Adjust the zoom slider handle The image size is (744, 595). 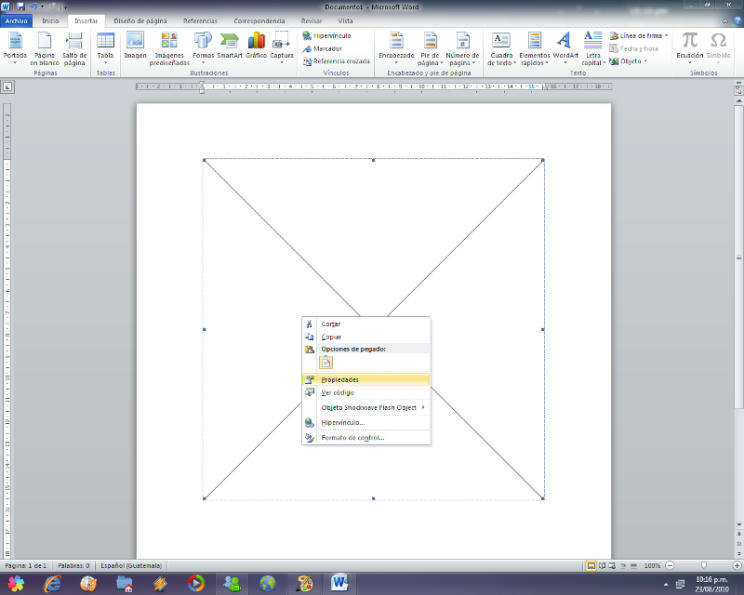click(703, 566)
